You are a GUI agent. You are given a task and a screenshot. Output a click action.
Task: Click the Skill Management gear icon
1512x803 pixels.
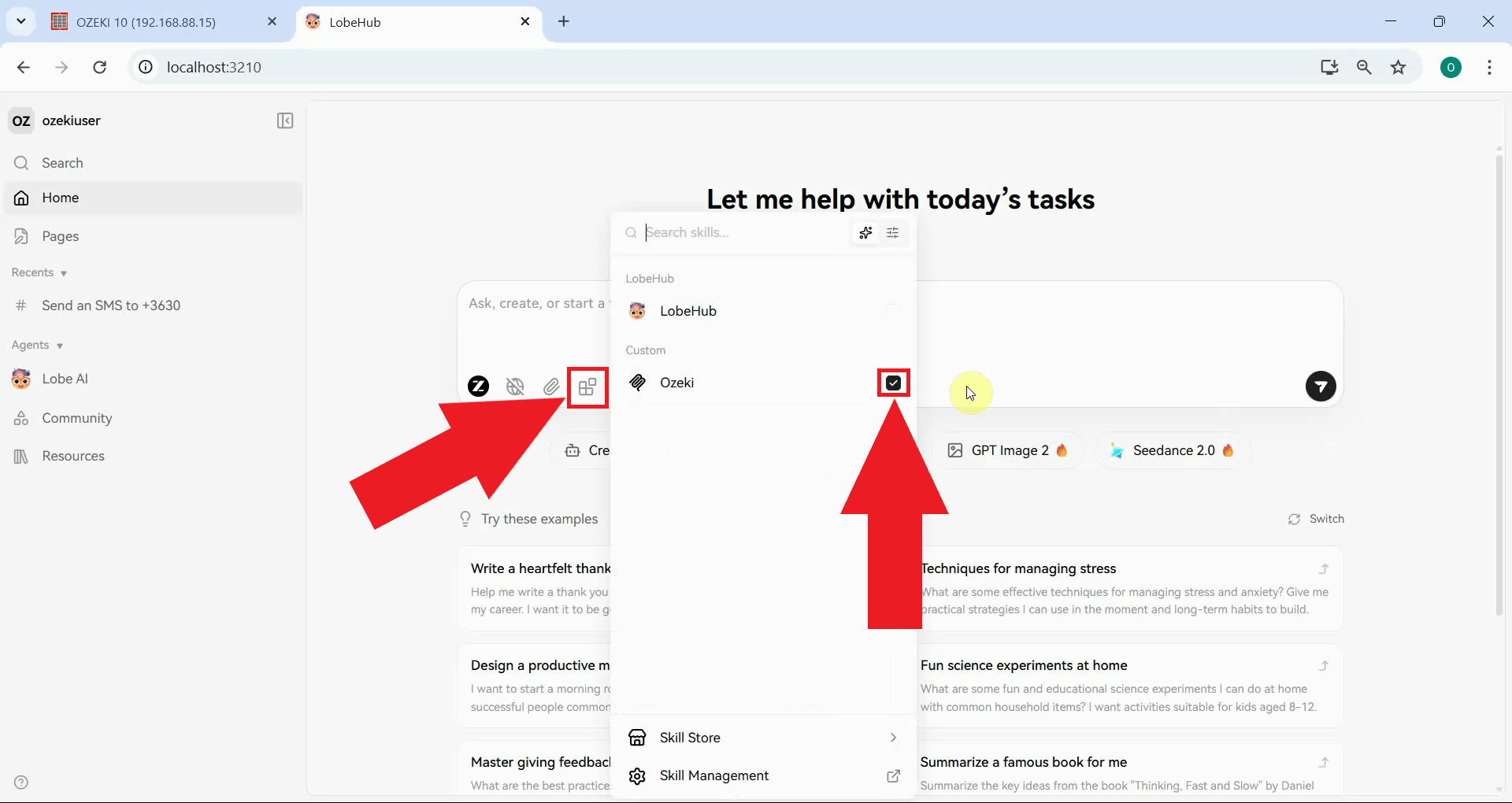click(637, 776)
